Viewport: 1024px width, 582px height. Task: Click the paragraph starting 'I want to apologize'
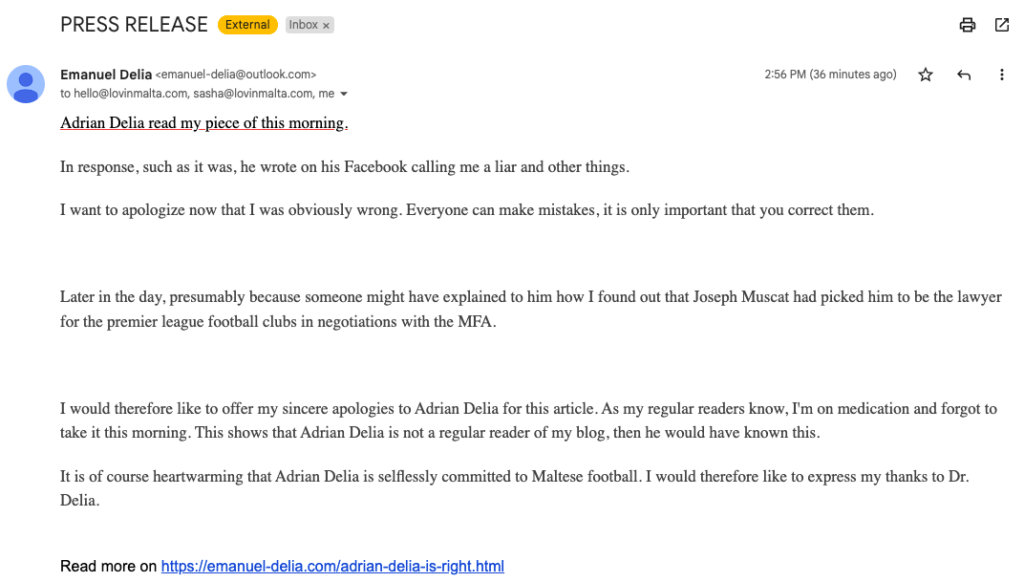[466, 211]
